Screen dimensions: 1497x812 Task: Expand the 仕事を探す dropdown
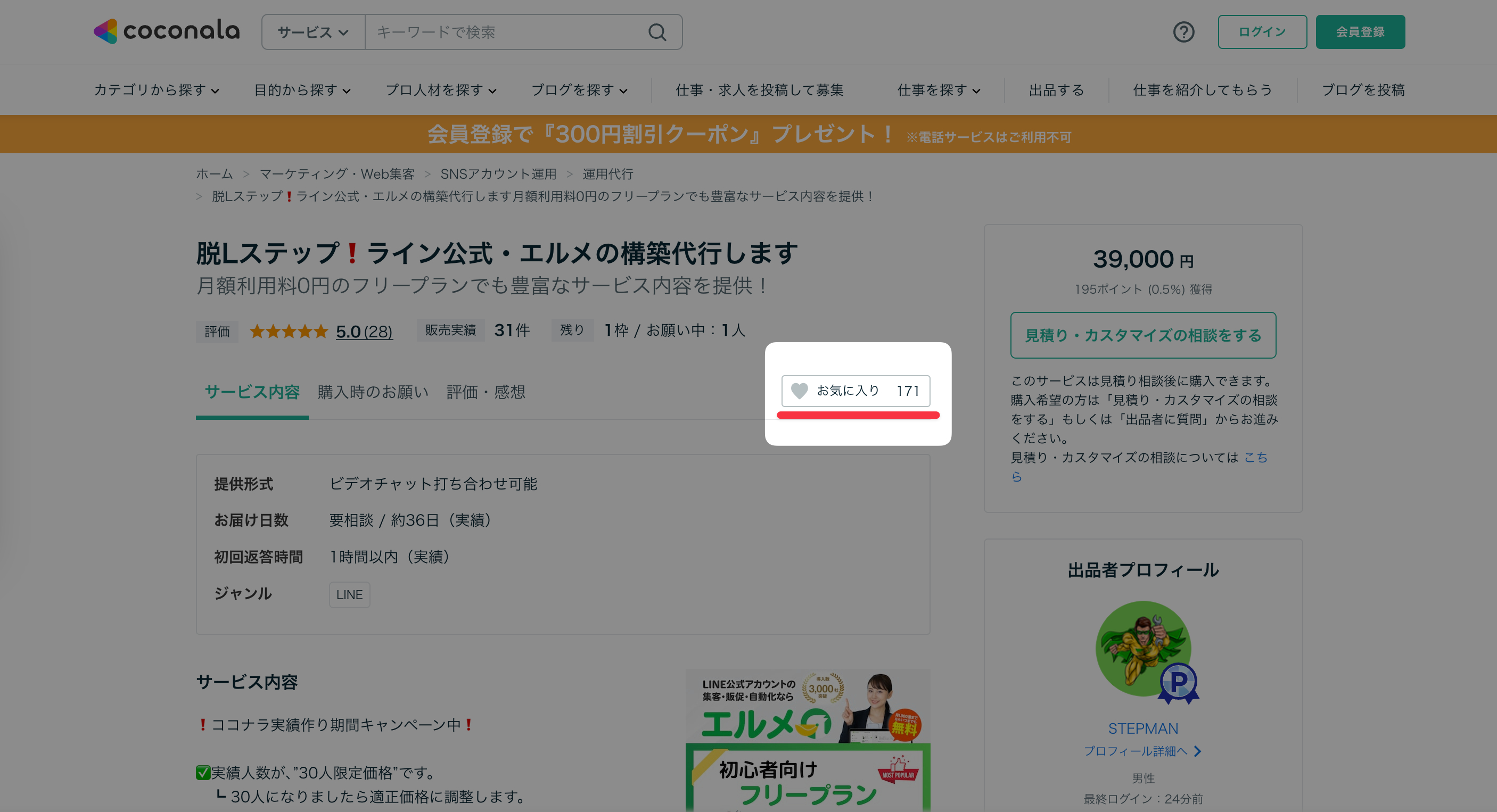[938, 90]
